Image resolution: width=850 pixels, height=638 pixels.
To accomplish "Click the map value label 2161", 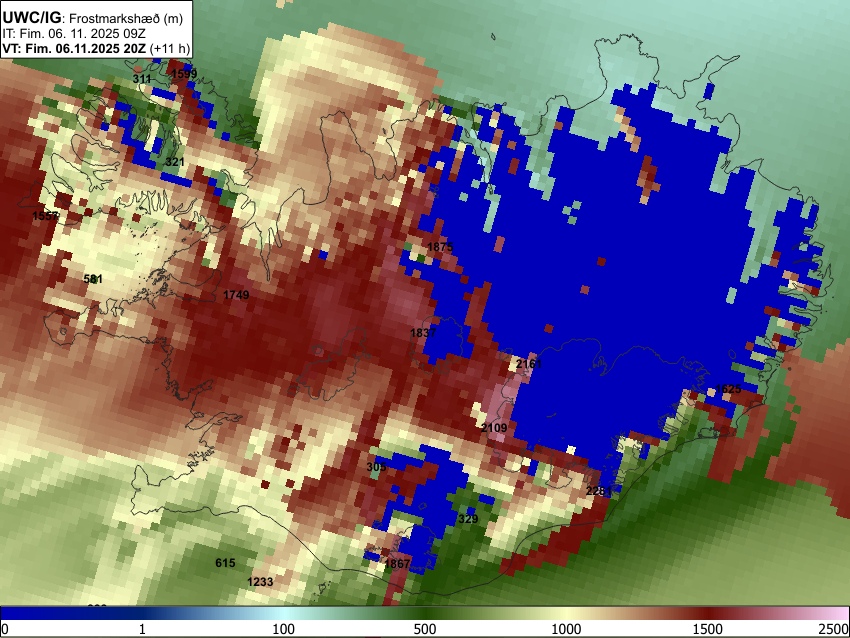I will point(529,363).
